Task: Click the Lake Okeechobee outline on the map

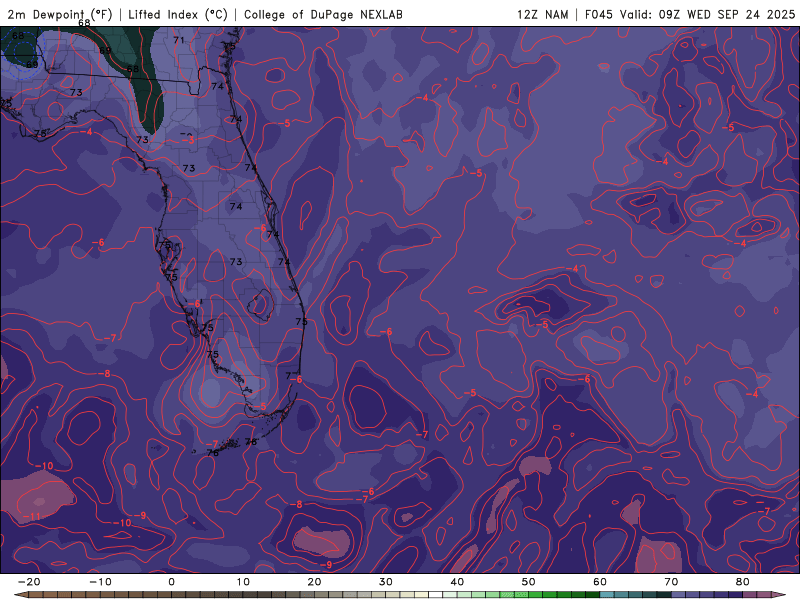Action: click(261, 305)
